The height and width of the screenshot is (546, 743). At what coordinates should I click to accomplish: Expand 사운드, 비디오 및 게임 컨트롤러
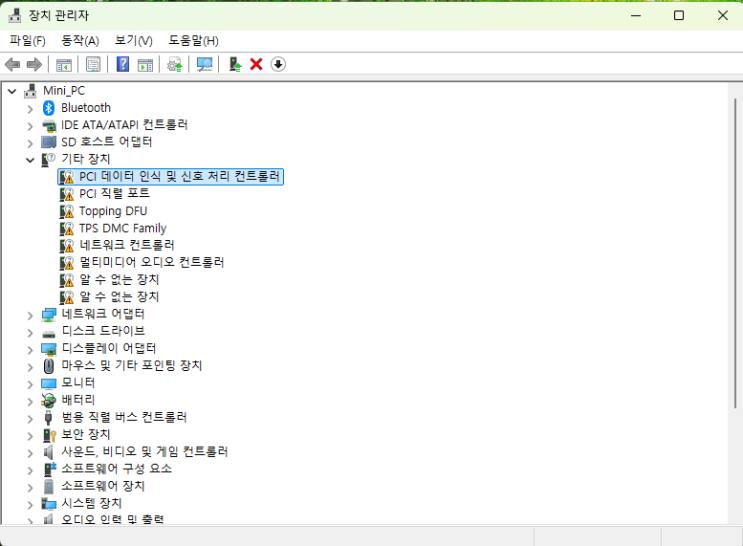[x=30, y=453]
